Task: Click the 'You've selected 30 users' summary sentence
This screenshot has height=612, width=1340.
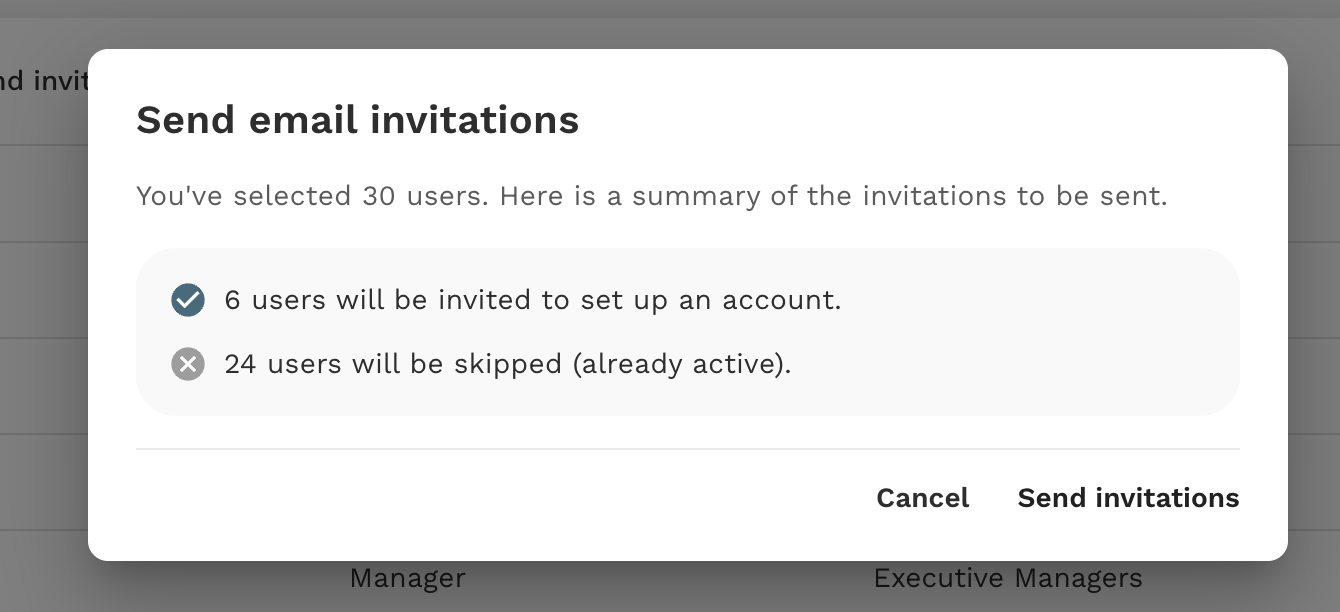Action: pyautogui.click(x=652, y=196)
